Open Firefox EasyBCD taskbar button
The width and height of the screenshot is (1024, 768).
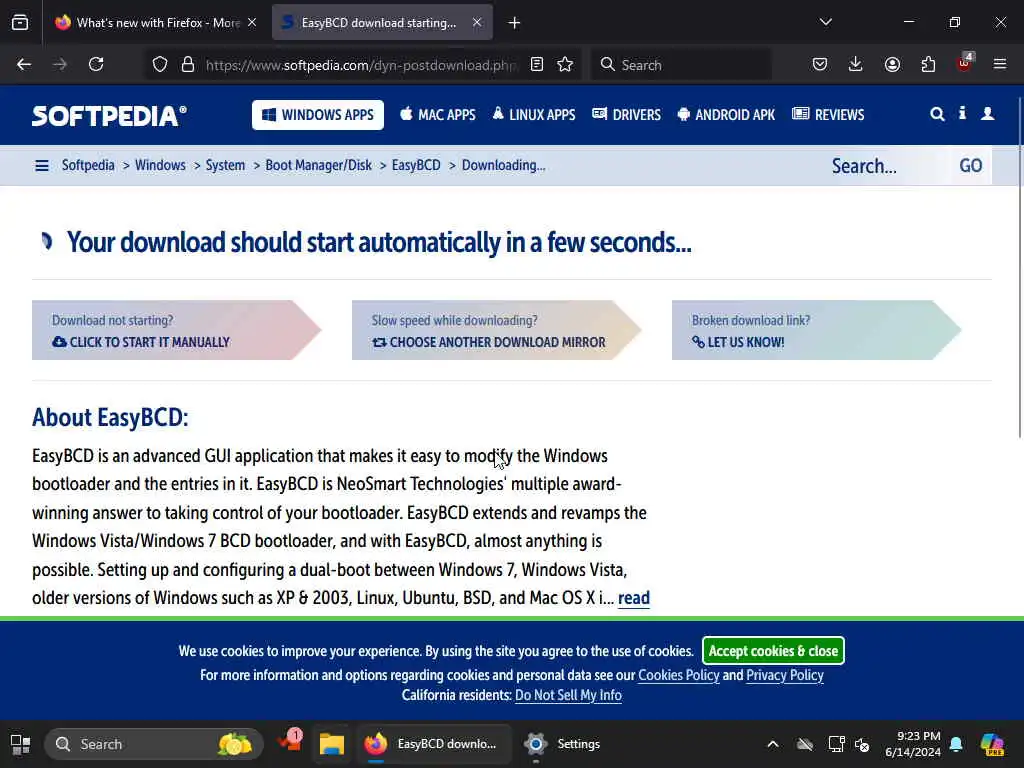(x=434, y=744)
